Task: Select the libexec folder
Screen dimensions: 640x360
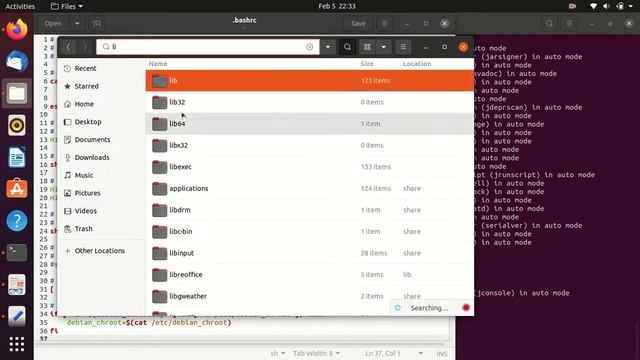Action: [x=309, y=167]
